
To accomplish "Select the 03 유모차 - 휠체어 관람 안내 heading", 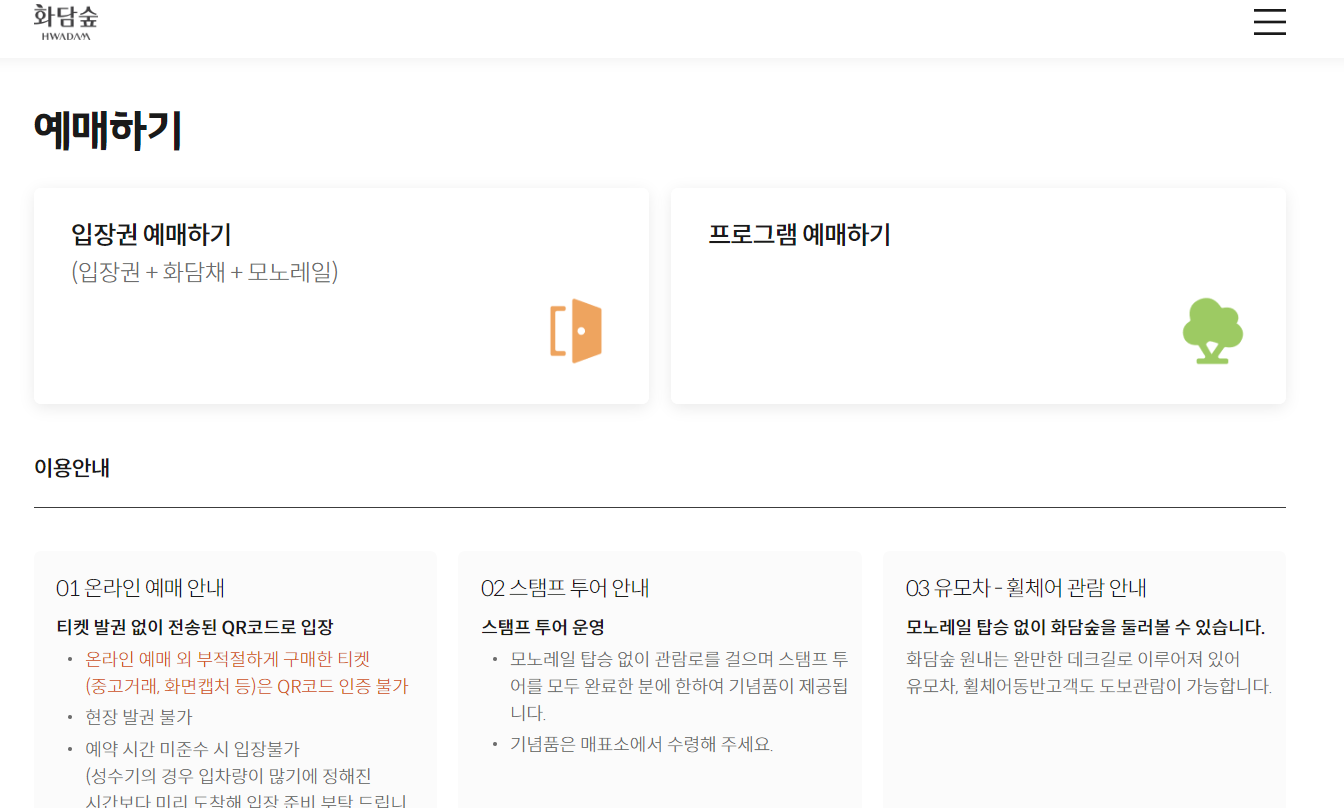I will (x=1026, y=588).
